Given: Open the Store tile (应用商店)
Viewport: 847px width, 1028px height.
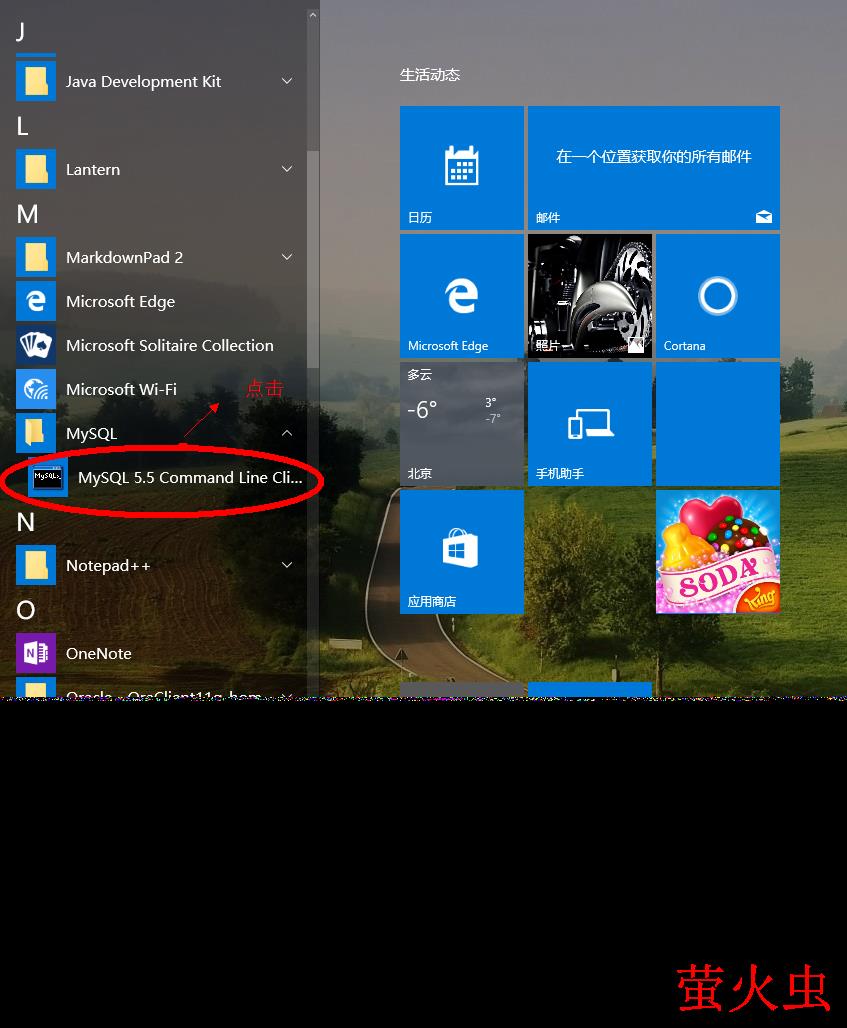Looking at the screenshot, I should tap(461, 551).
